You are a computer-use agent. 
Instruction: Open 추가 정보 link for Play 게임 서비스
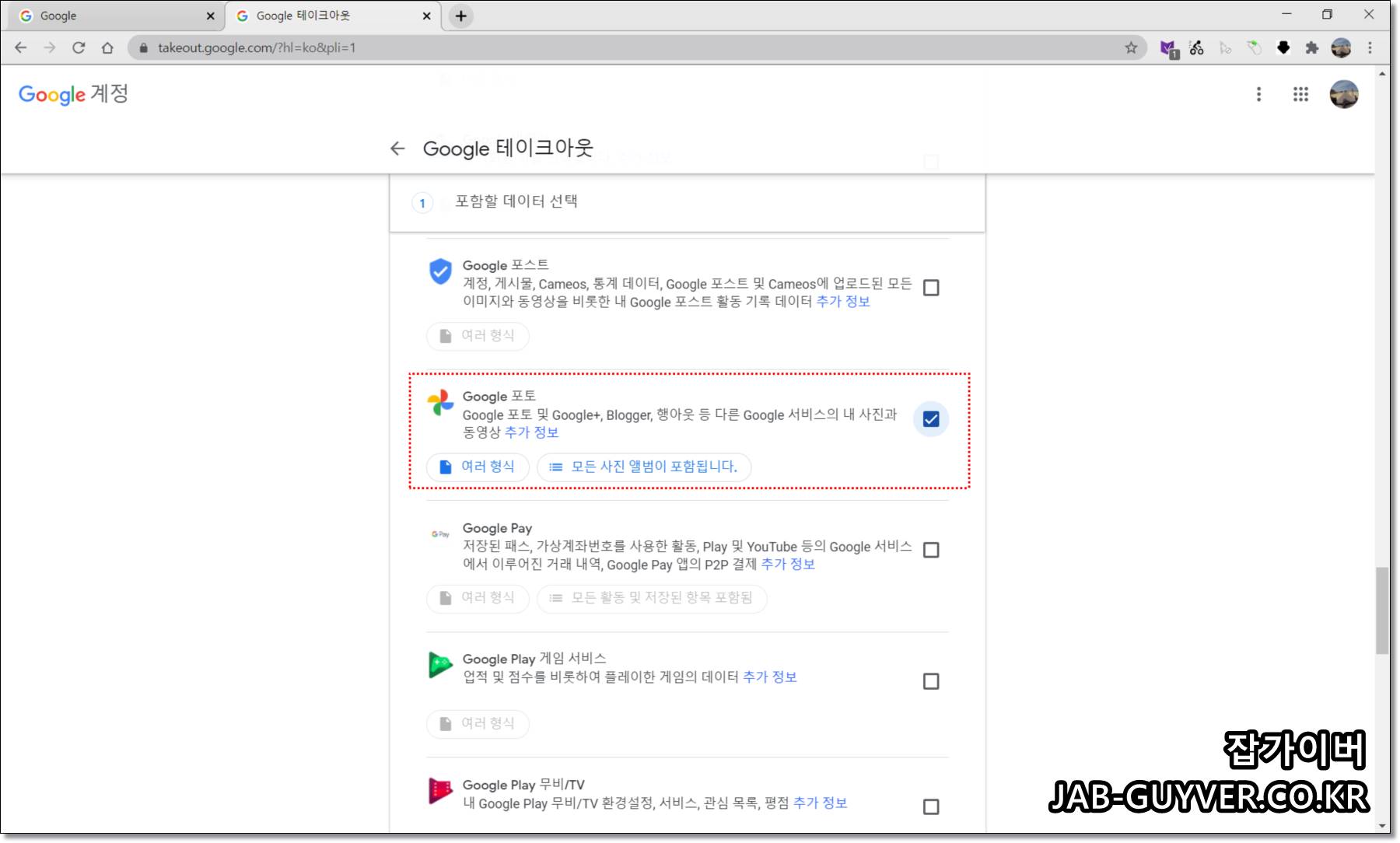click(x=770, y=677)
